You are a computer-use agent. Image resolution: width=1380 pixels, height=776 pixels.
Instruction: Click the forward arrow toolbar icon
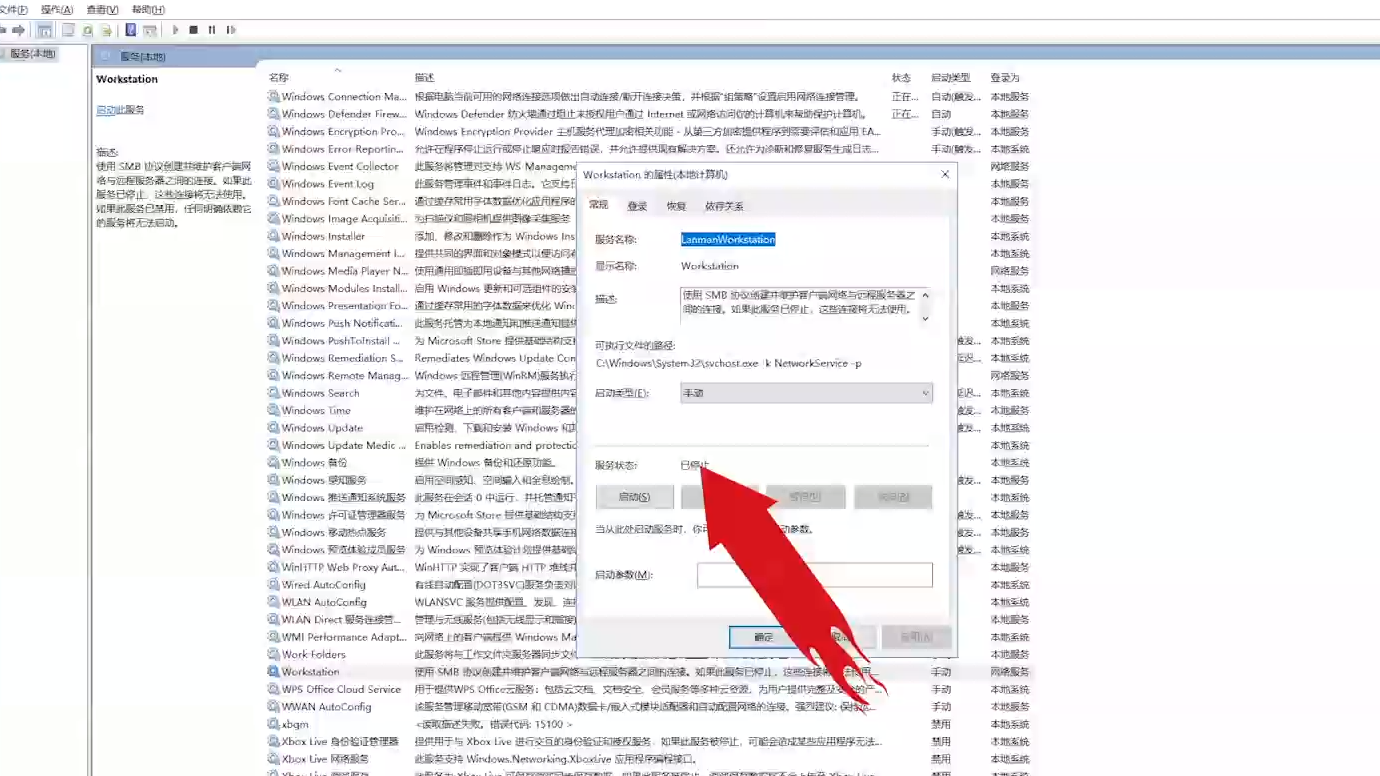point(18,30)
